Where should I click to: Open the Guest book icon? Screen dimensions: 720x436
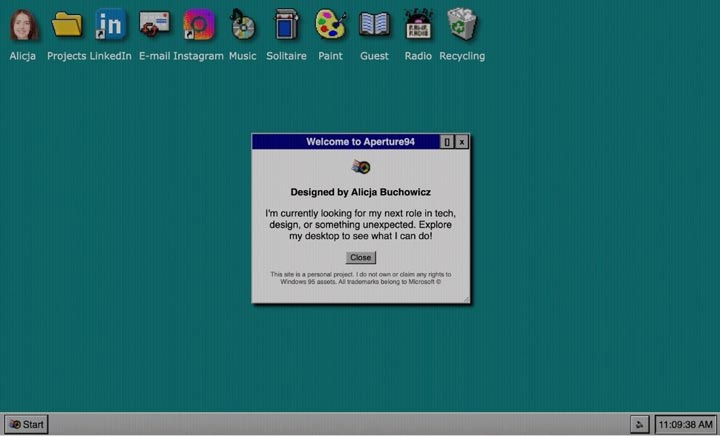point(374,24)
